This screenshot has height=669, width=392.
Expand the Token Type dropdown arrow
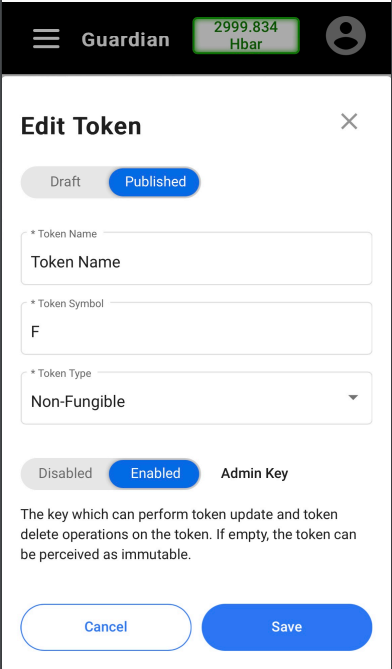coord(353,398)
